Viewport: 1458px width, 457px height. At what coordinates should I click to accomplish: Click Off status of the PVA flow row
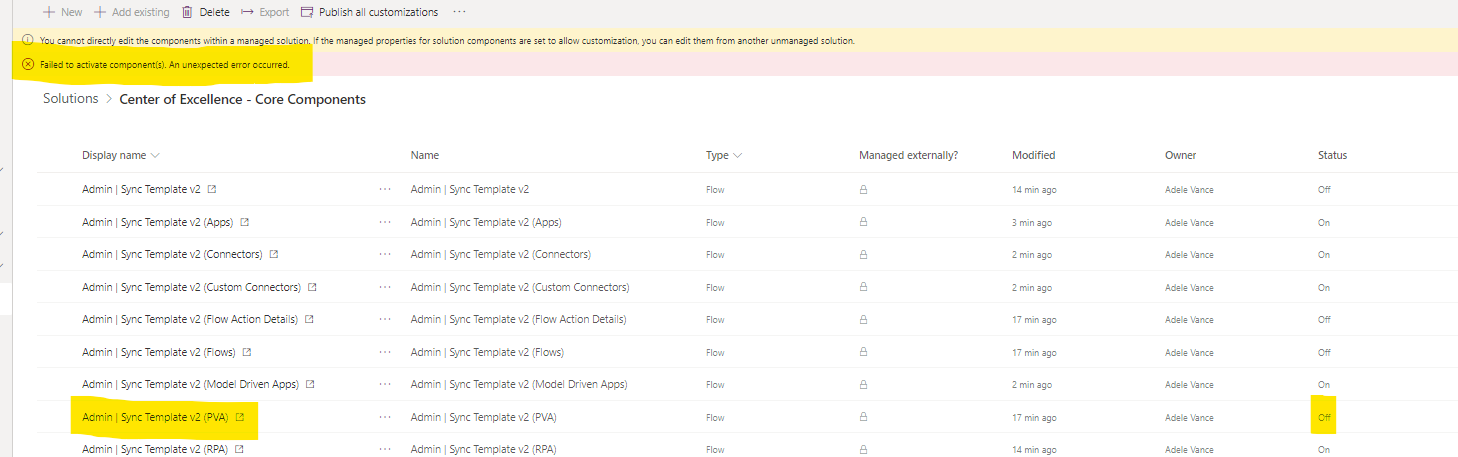(1324, 417)
